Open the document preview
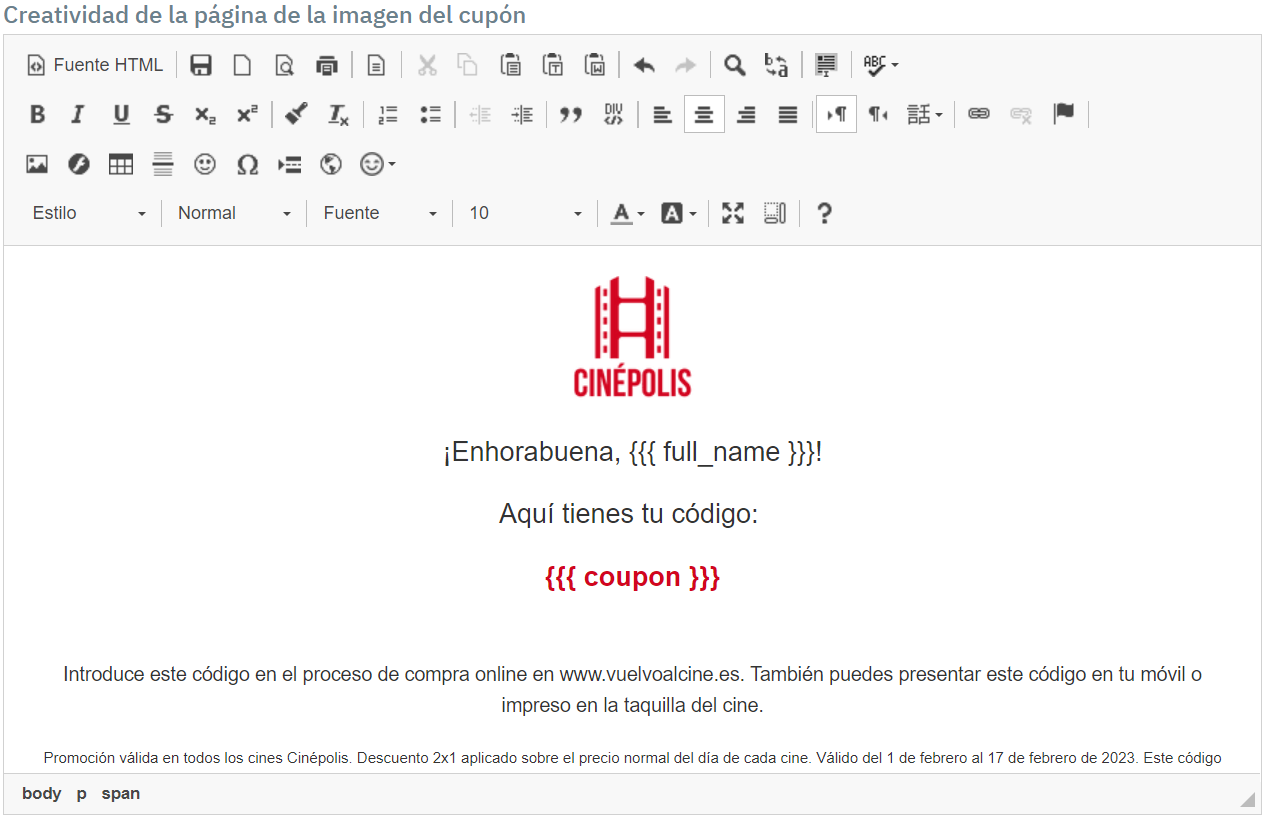1269x825 pixels. point(284,65)
